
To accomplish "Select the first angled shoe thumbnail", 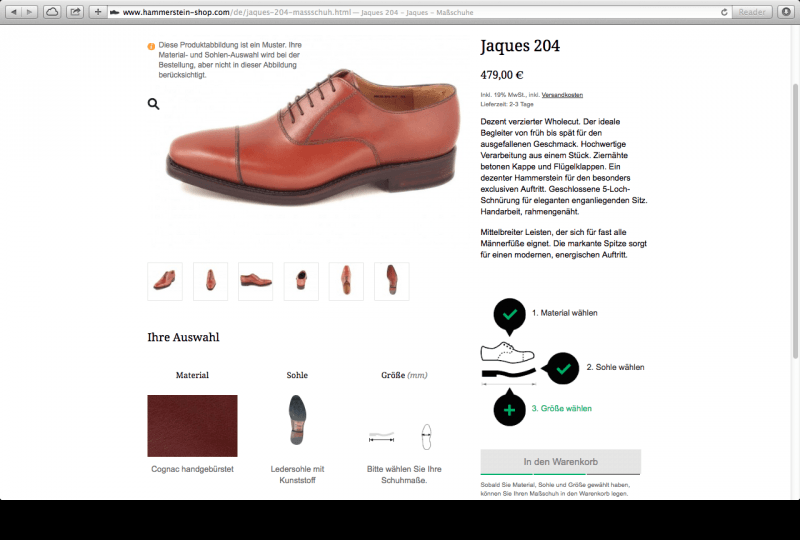I will [x=165, y=281].
